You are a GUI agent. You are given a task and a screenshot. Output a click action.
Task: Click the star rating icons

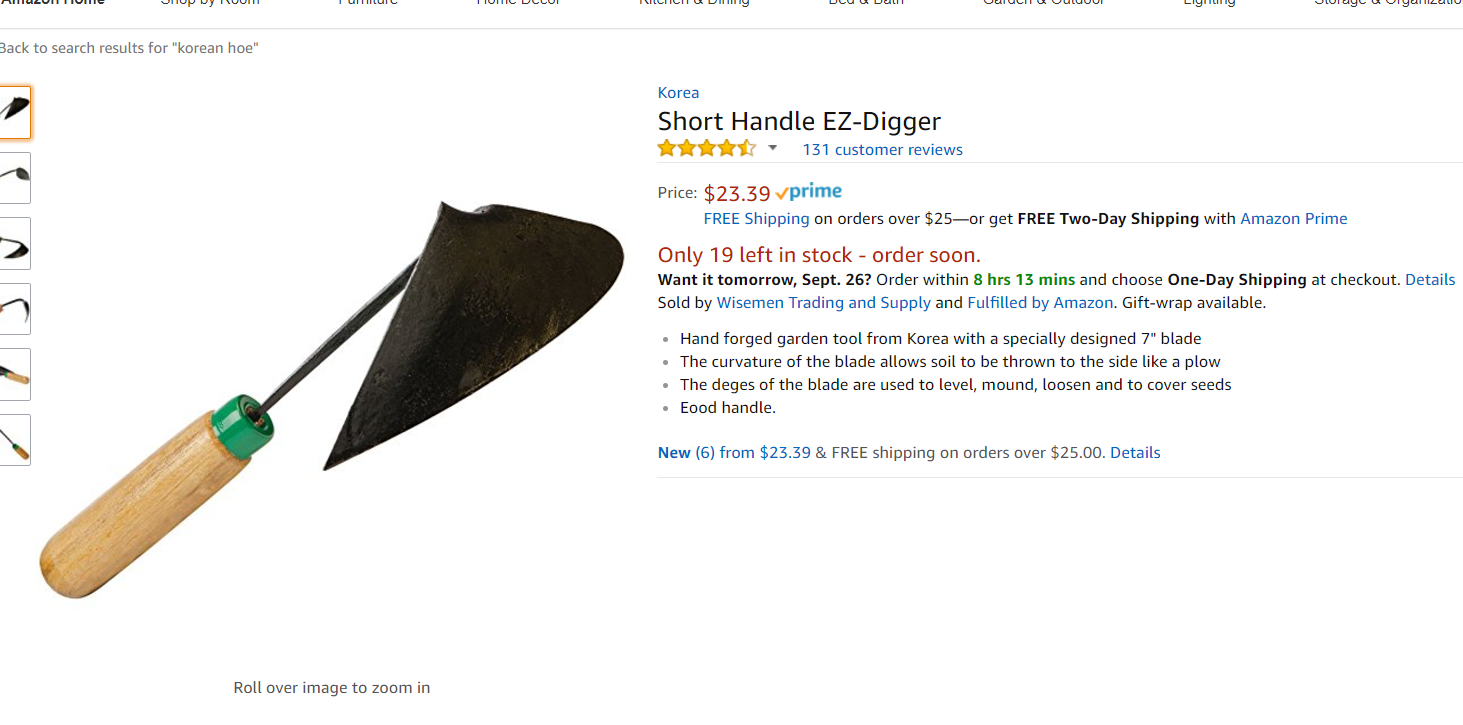pos(707,149)
